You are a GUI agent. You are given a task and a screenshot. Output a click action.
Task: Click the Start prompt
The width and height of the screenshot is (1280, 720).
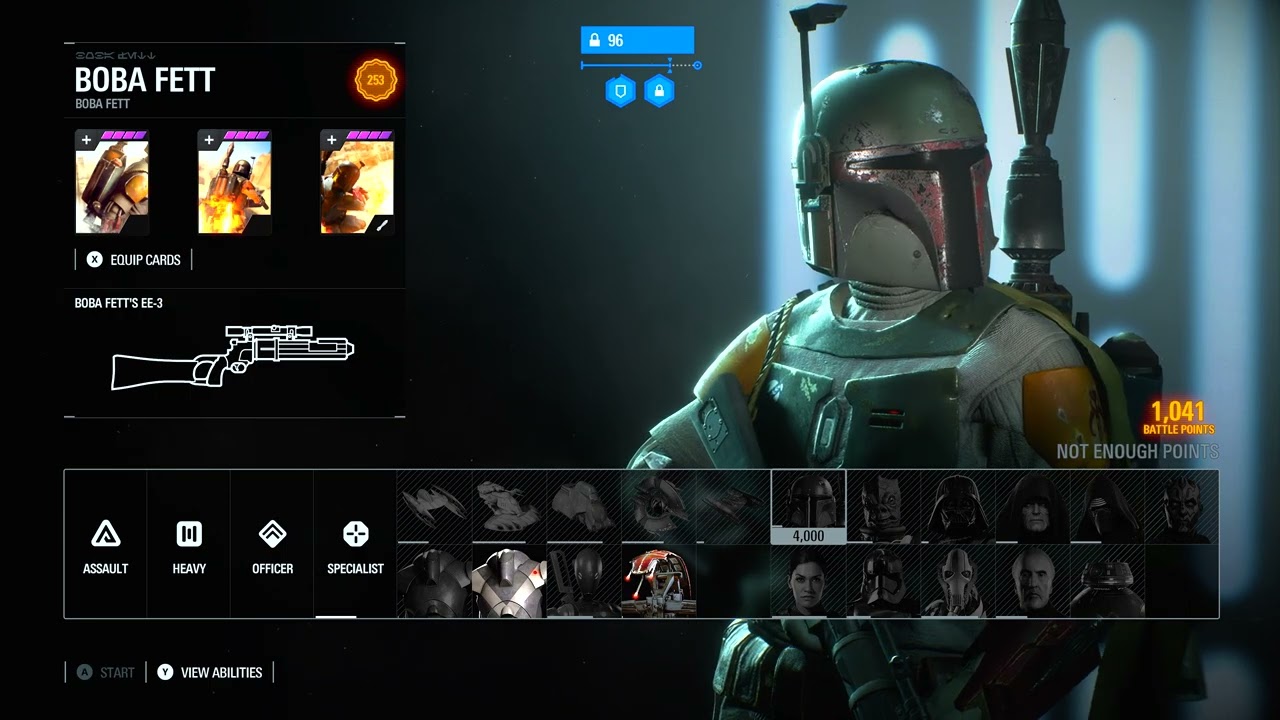coord(105,673)
